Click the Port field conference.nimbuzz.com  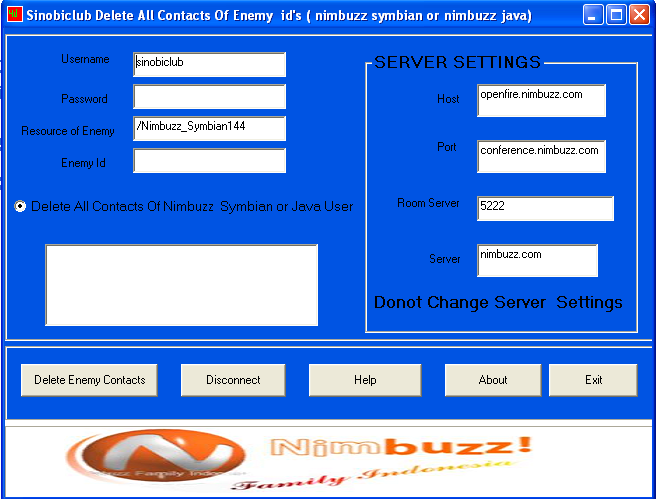point(541,156)
